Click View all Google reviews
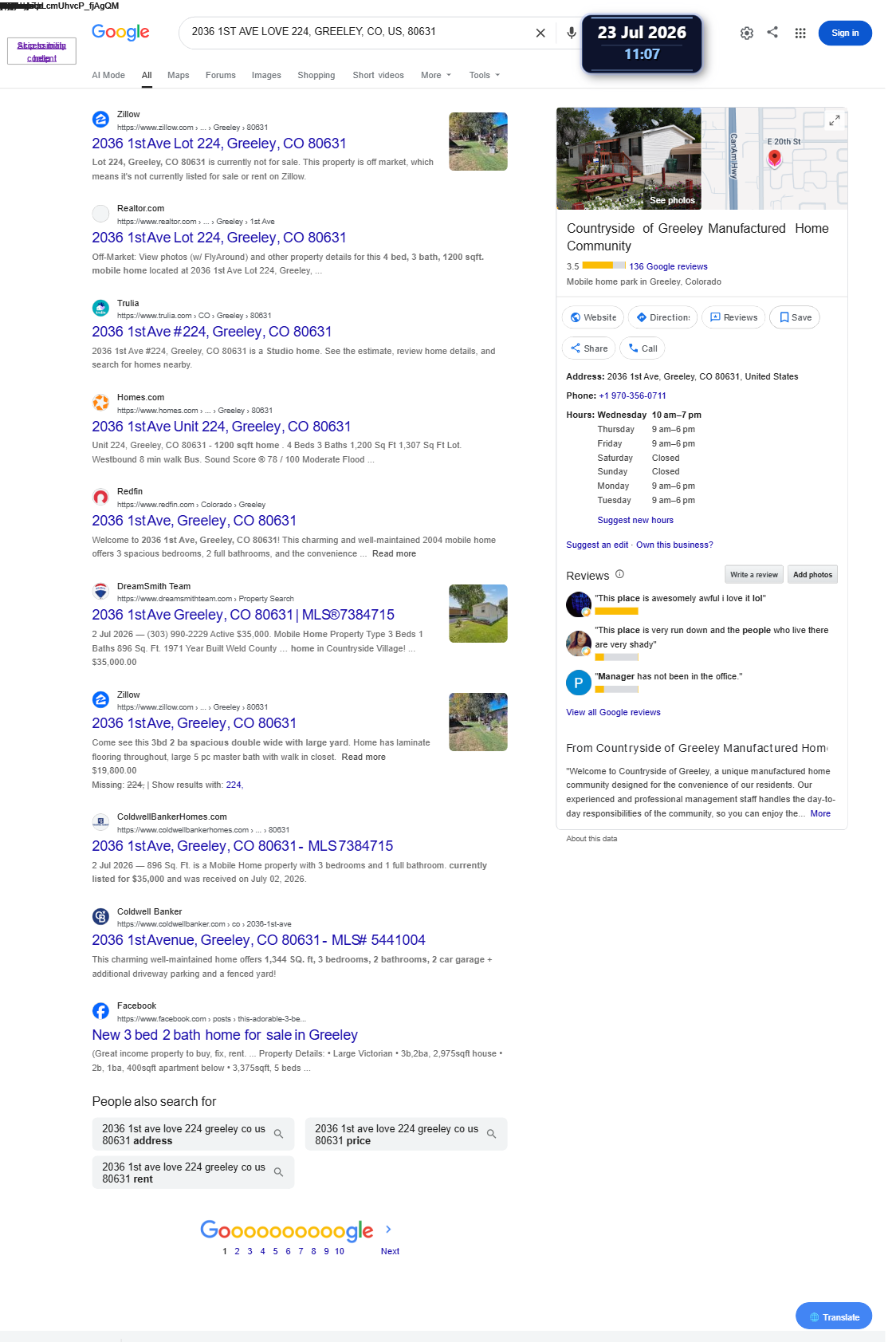The width and height of the screenshot is (896, 1342). [613, 712]
